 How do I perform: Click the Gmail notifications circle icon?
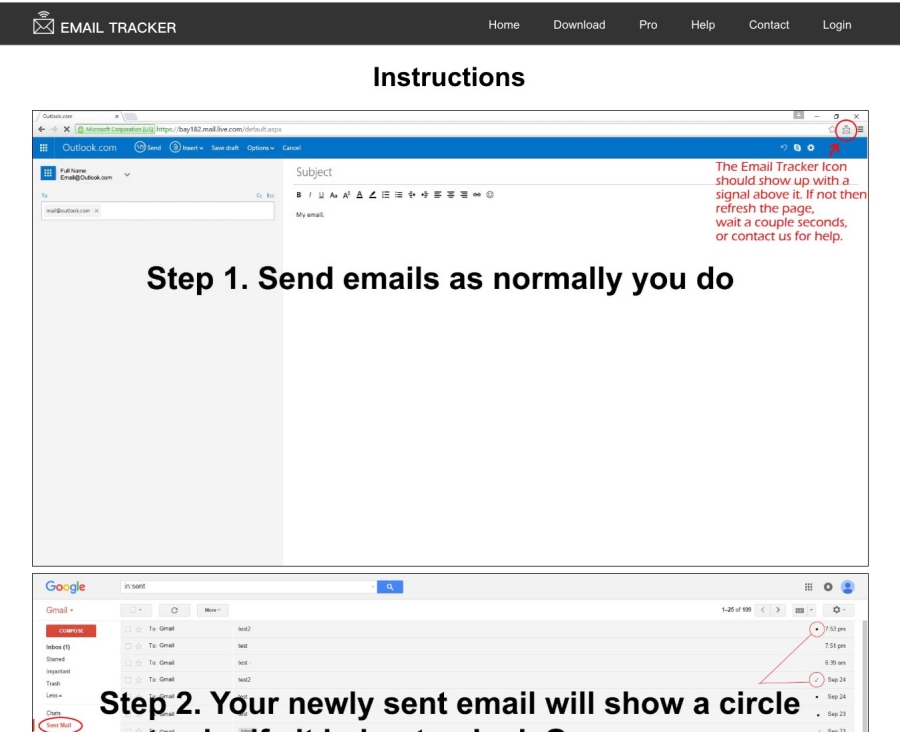828,587
